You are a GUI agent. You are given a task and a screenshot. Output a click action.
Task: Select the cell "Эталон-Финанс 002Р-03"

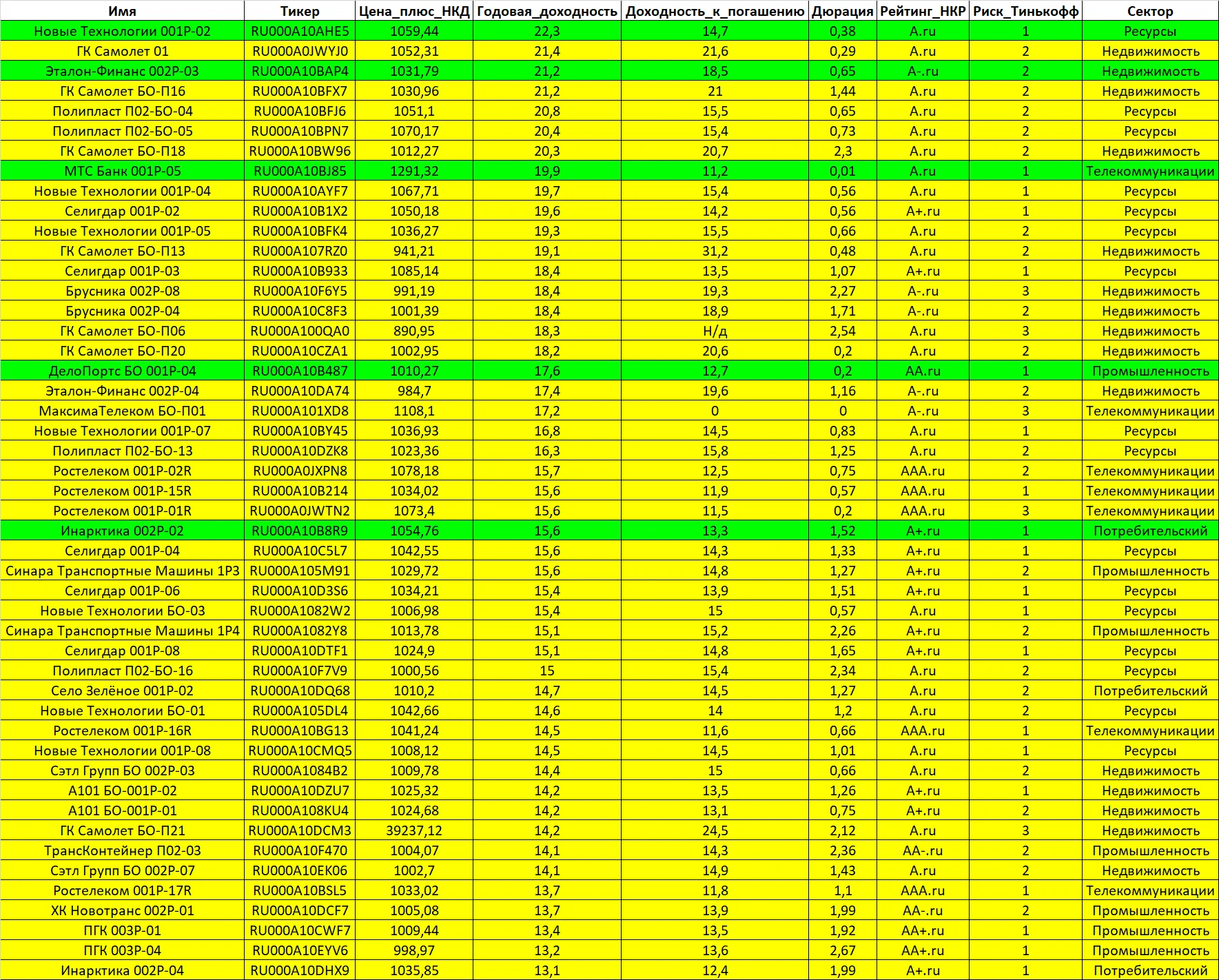pyautogui.click(x=122, y=71)
